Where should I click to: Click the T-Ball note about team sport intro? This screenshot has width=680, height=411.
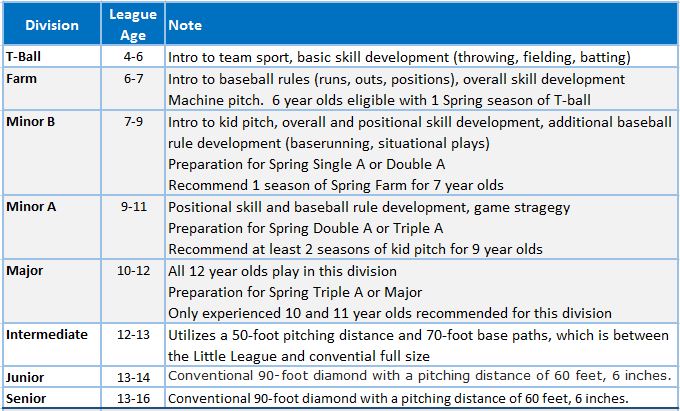click(398, 57)
